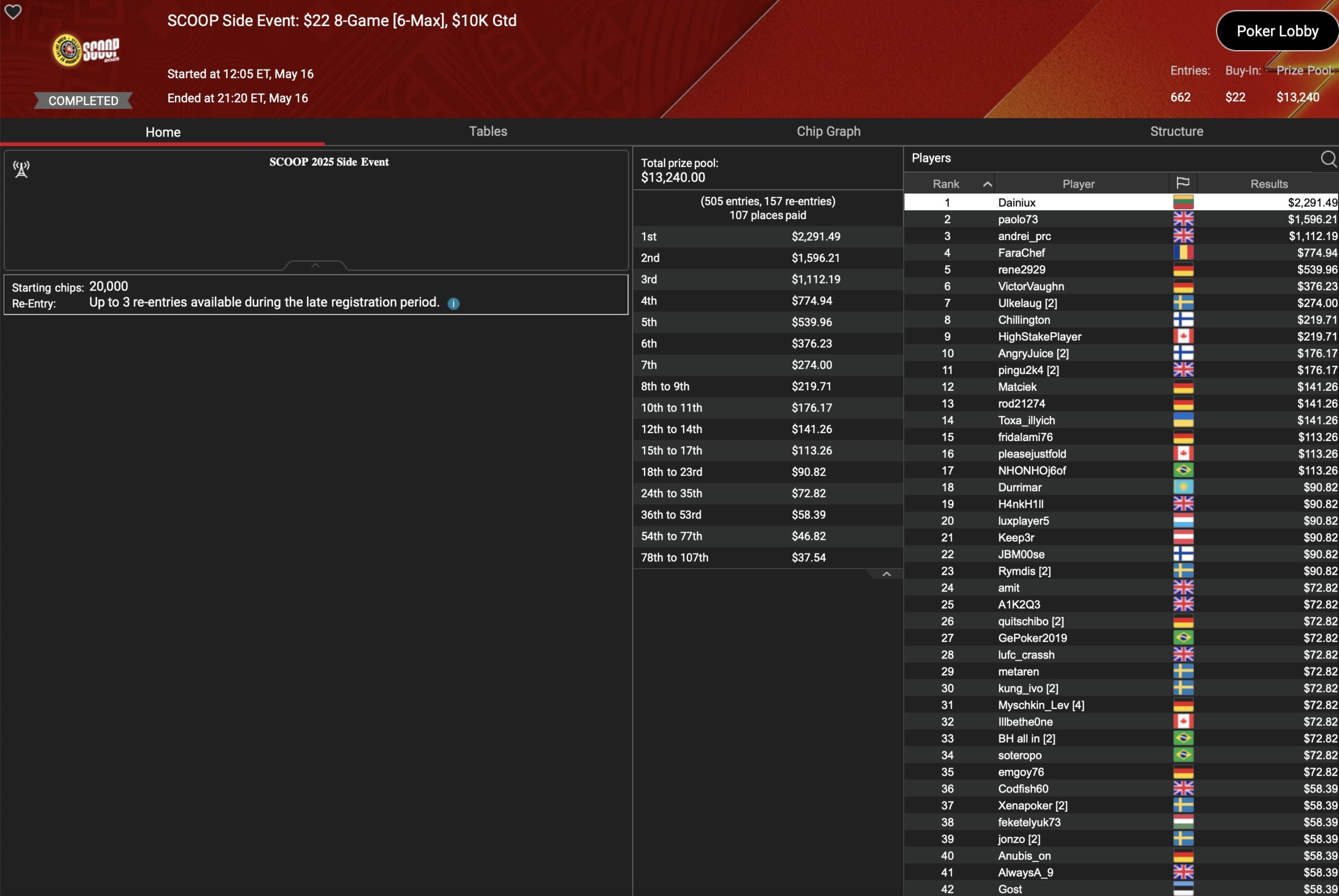Switch to the Tables tab
Screen dimensions: 1339x896
[x=487, y=131]
